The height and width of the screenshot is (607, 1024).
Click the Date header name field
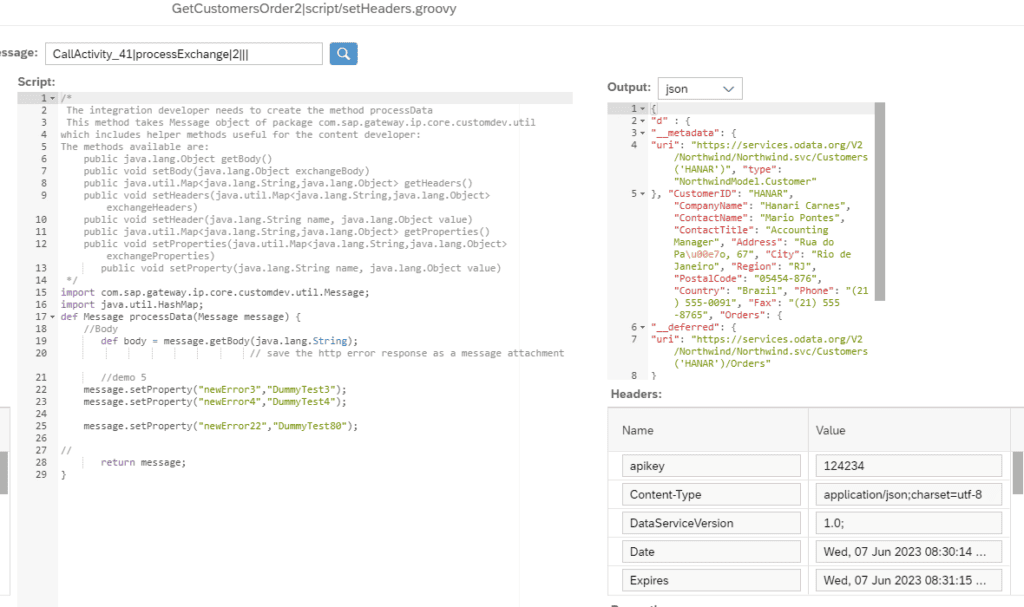click(711, 552)
